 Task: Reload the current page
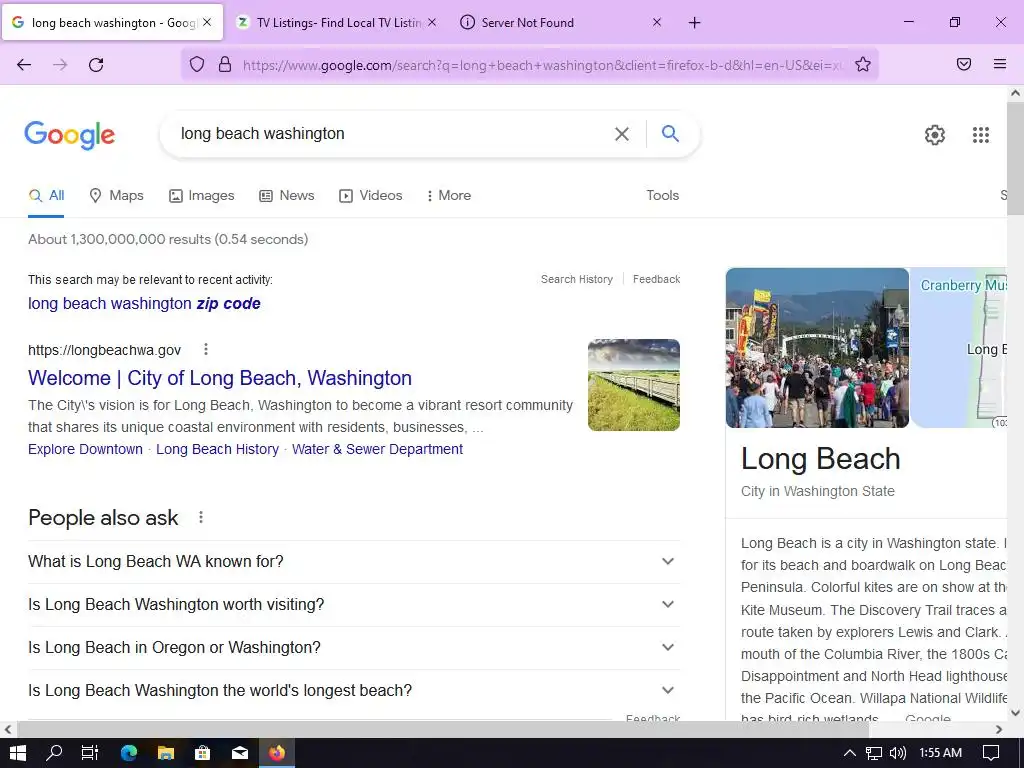[x=96, y=64]
